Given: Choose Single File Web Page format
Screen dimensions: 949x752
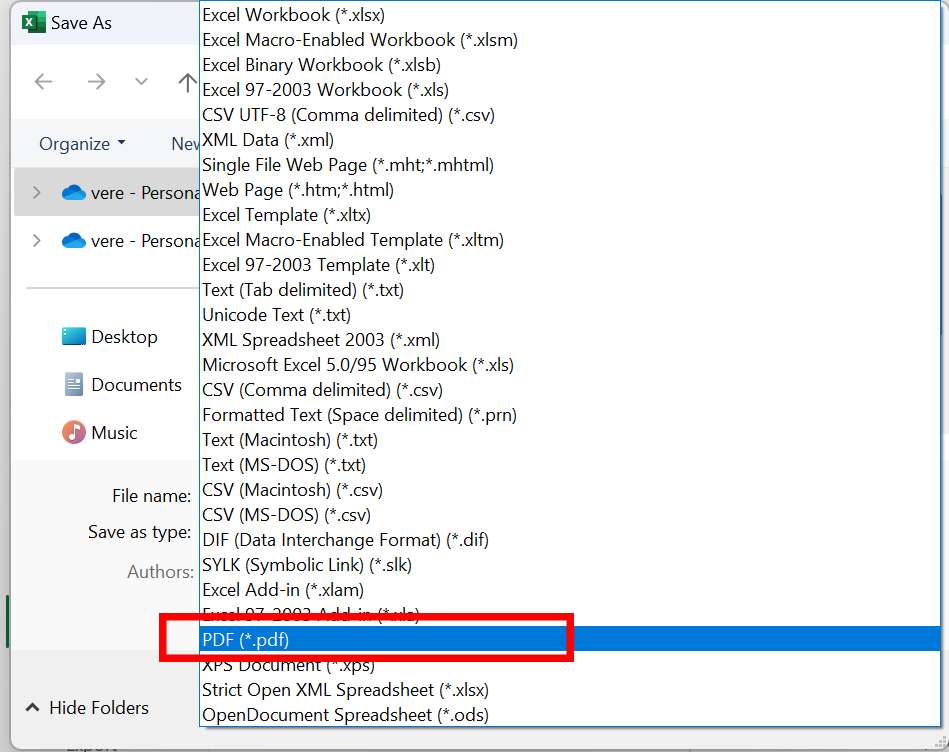Looking at the screenshot, I should pos(570,165).
